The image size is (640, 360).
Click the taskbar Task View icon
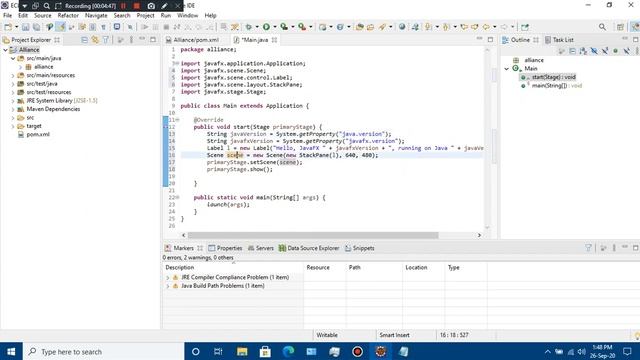pos(218,351)
